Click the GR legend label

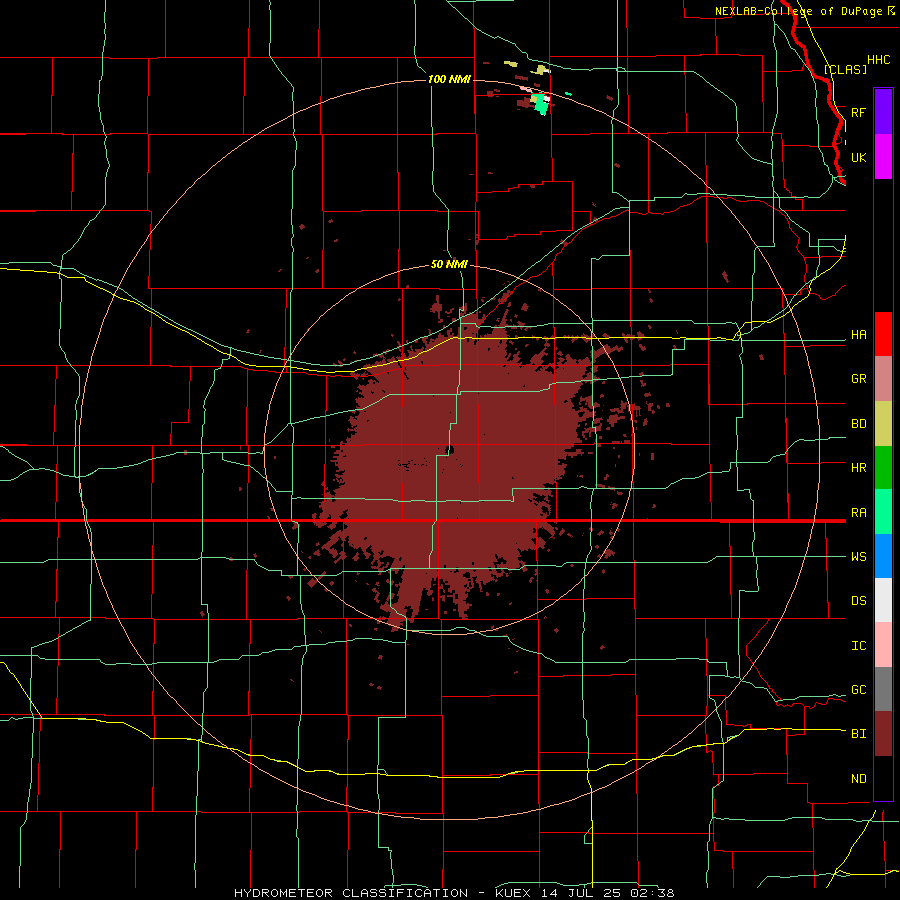858,379
